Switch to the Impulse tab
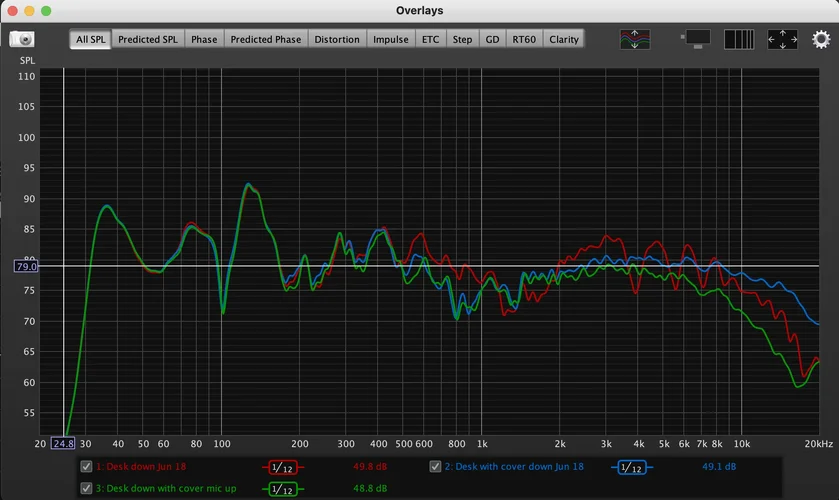The height and width of the screenshot is (500, 839). tap(390, 40)
